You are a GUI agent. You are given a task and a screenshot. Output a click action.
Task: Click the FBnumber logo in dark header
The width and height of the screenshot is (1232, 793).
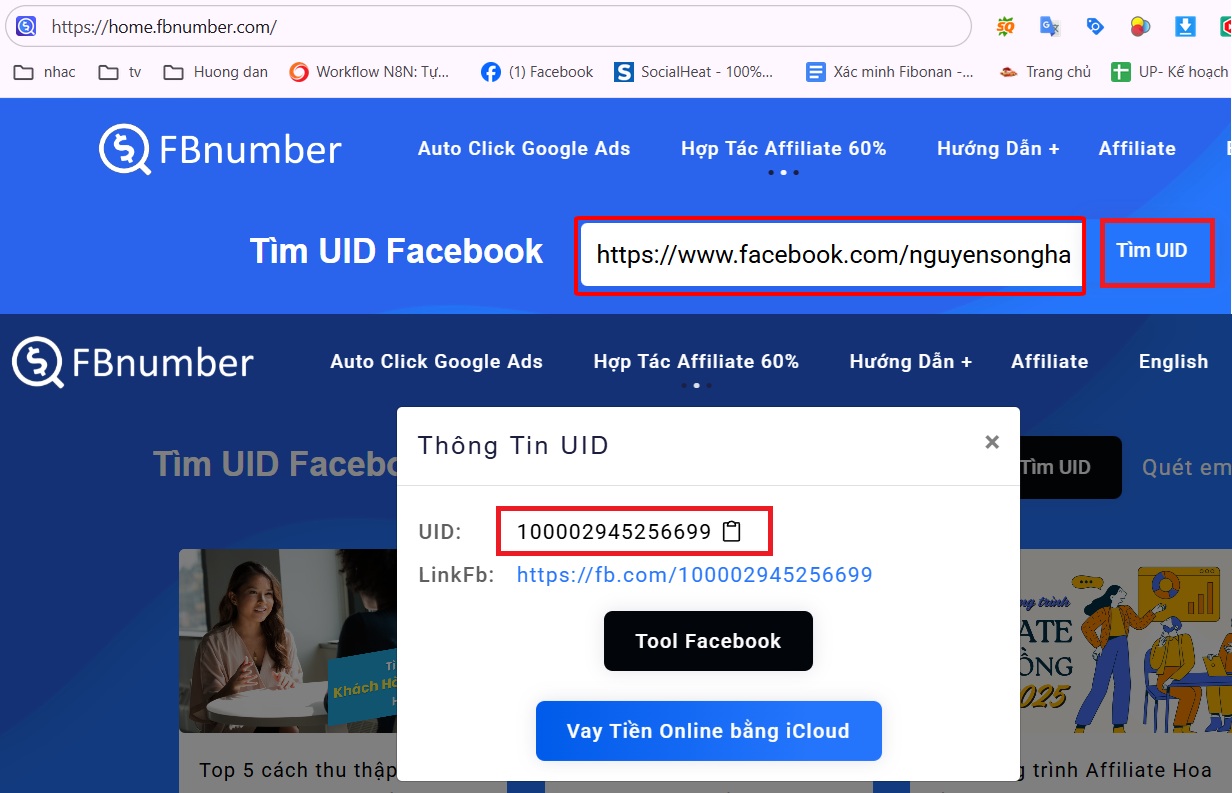[133, 362]
